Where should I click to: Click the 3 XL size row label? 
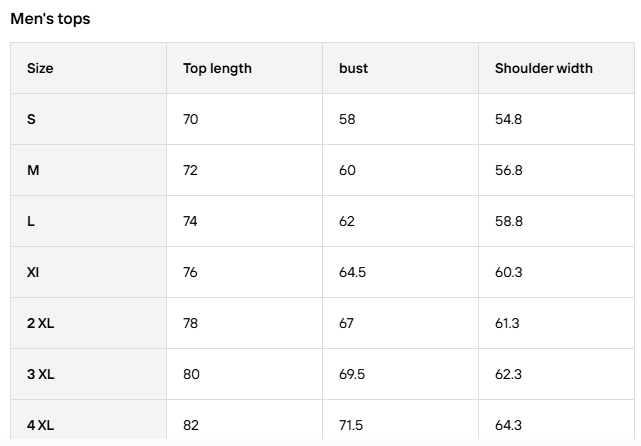[x=40, y=375]
